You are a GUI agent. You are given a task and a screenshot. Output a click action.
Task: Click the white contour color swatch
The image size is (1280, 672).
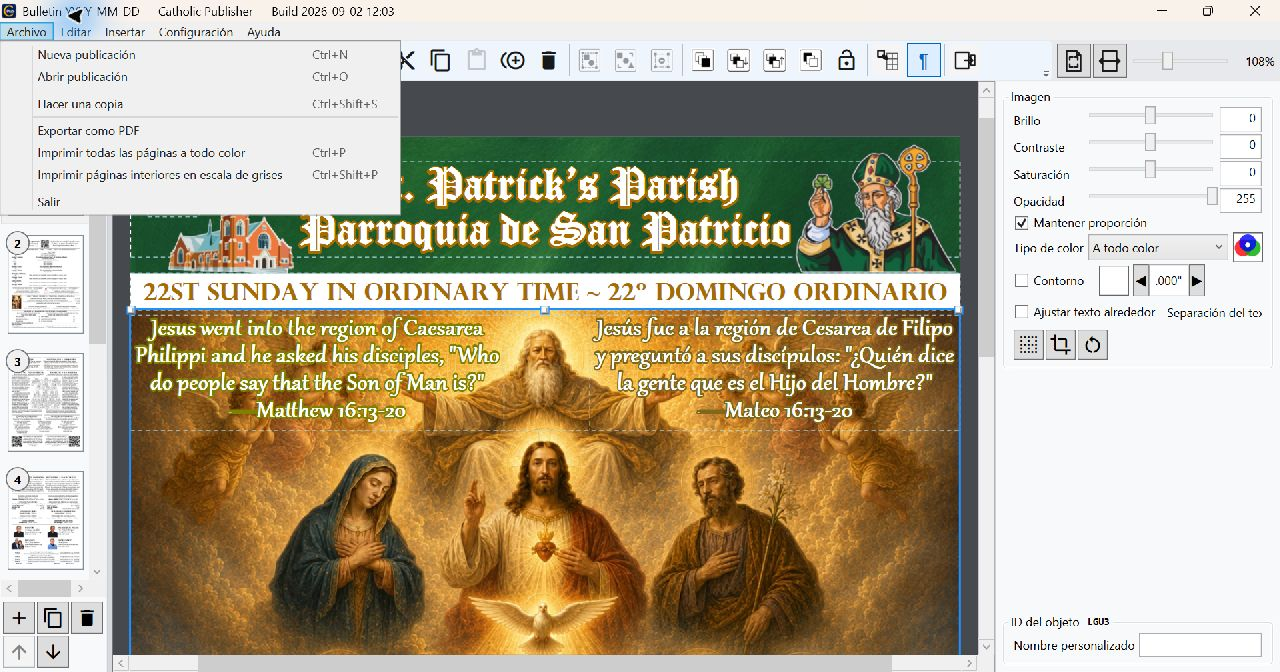[x=1113, y=281]
